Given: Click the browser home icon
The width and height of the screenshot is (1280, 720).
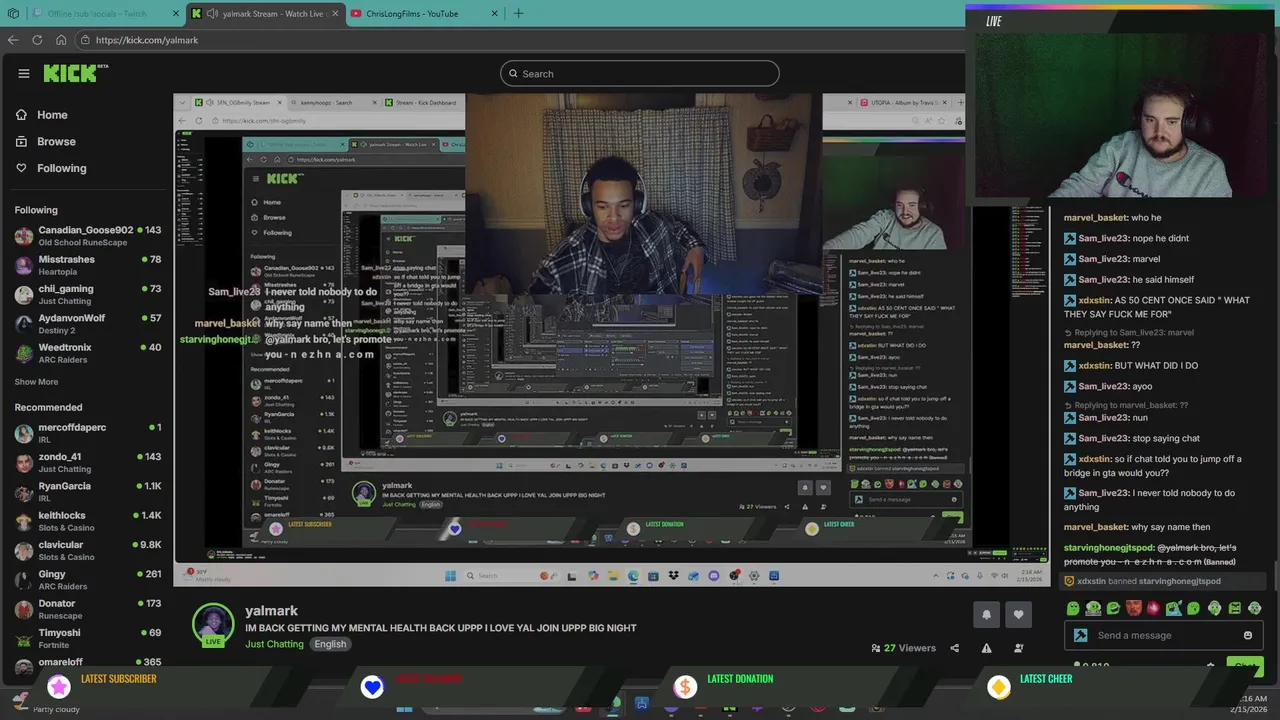Looking at the screenshot, I should pyautogui.click(x=61, y=40).
